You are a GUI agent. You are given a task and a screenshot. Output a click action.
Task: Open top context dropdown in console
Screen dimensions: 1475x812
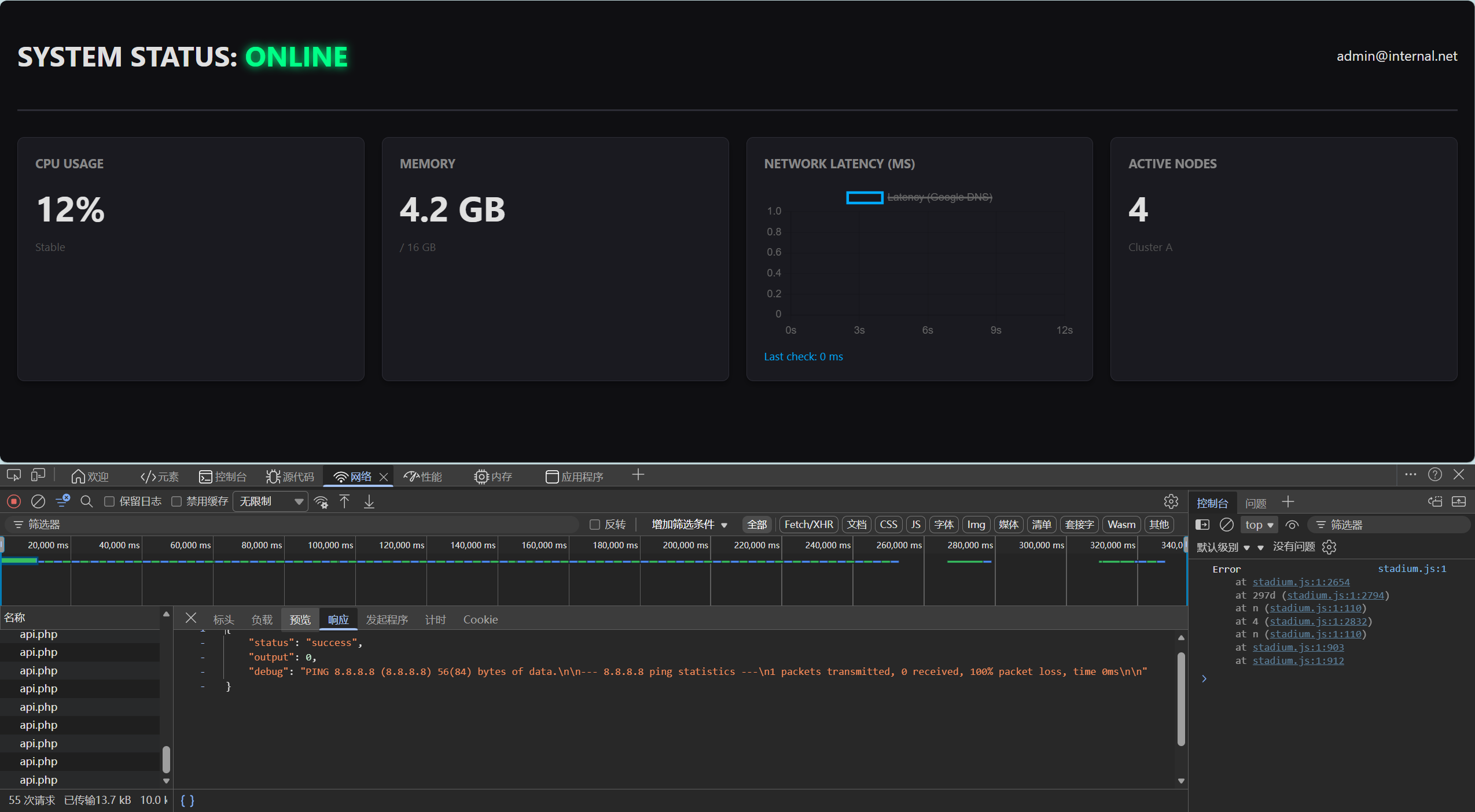tap(1259, 525)
